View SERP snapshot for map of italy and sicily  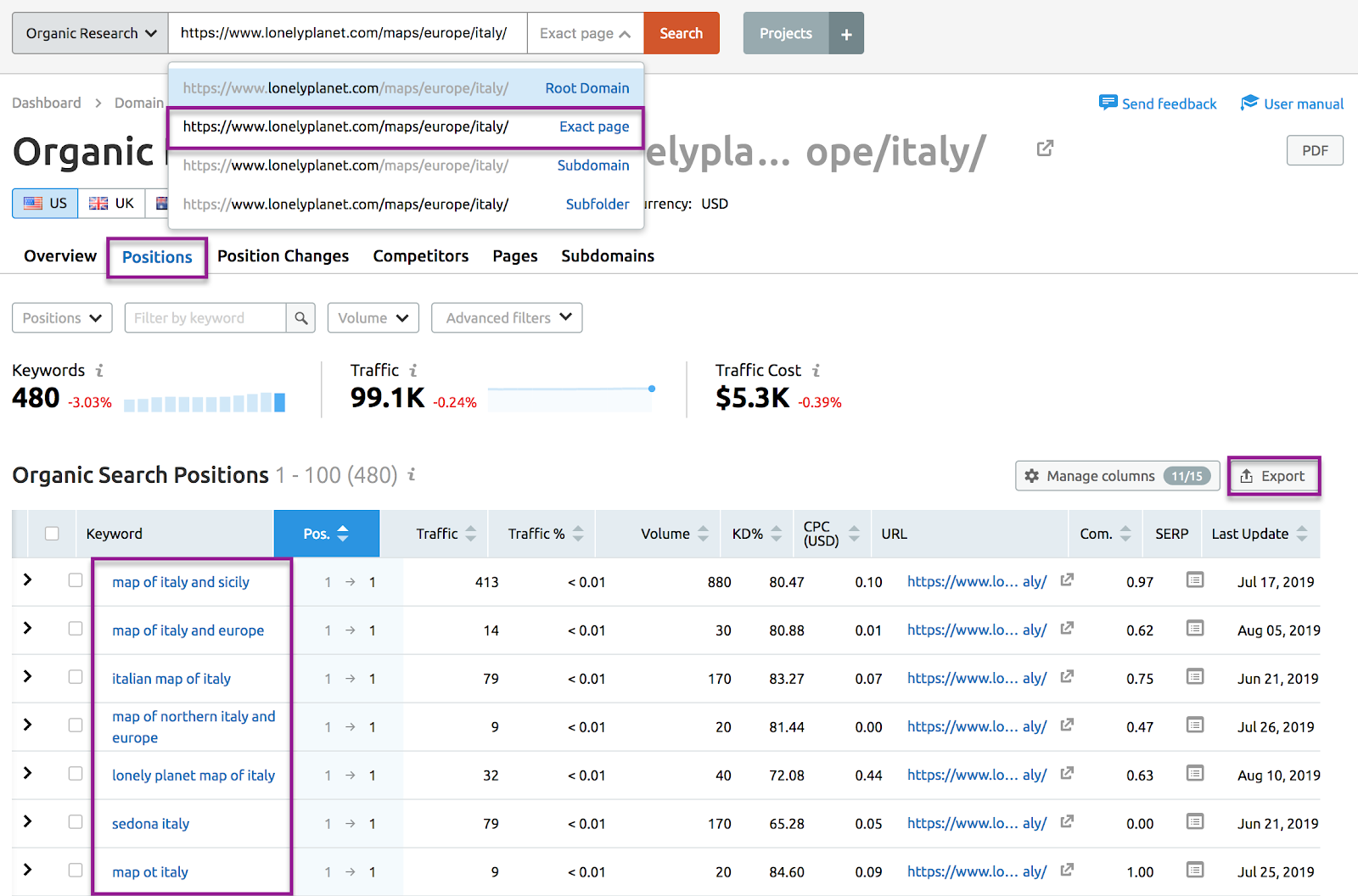click(1195, 580)
